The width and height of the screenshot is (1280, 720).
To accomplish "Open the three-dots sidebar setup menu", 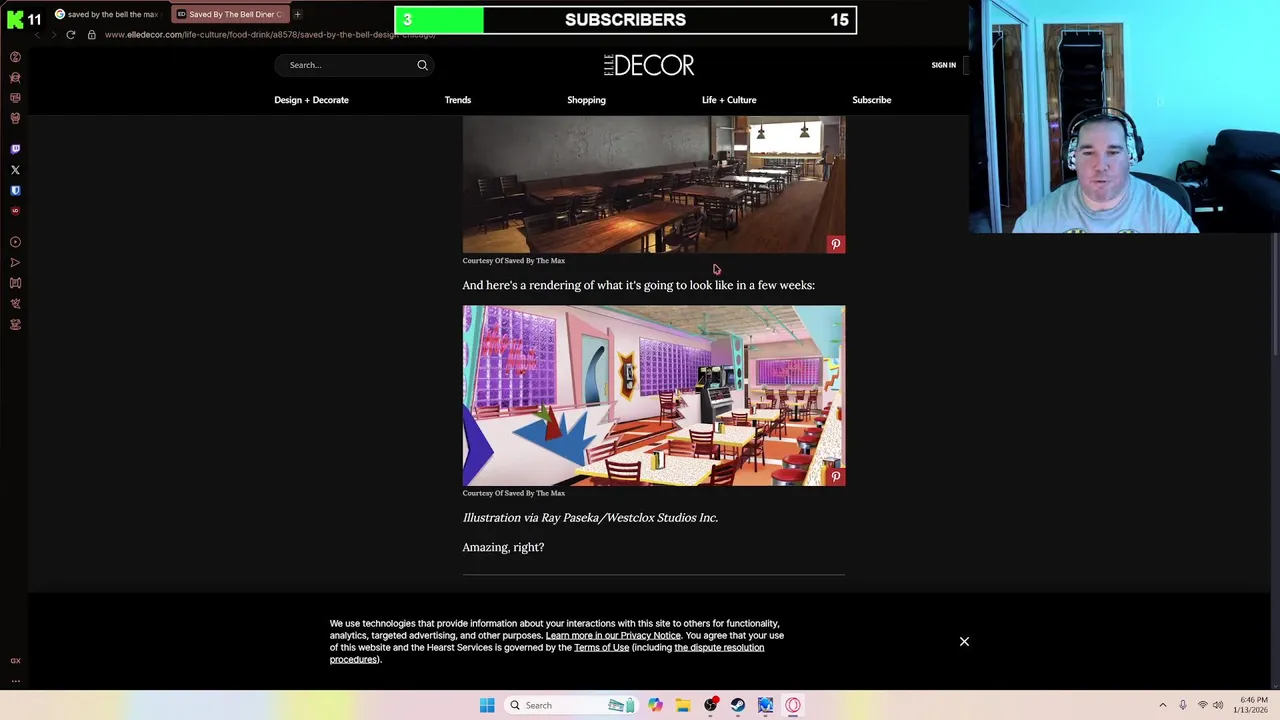I will click(15, 680).
